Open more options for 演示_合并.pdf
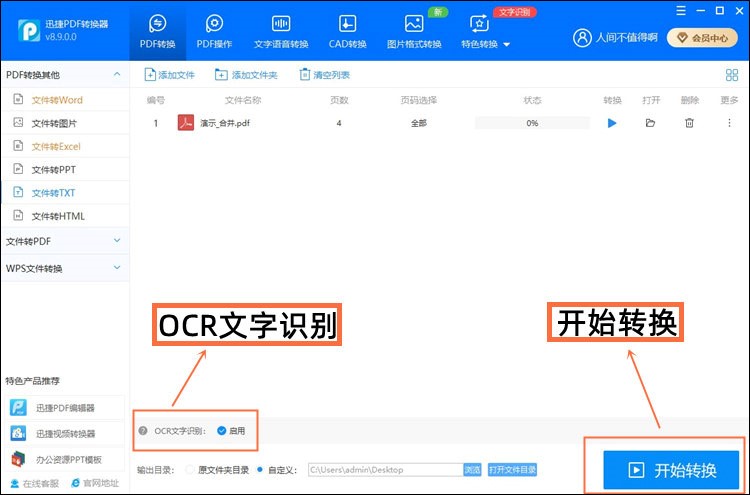Screen dimensions: 750x495 coord(729,123)
